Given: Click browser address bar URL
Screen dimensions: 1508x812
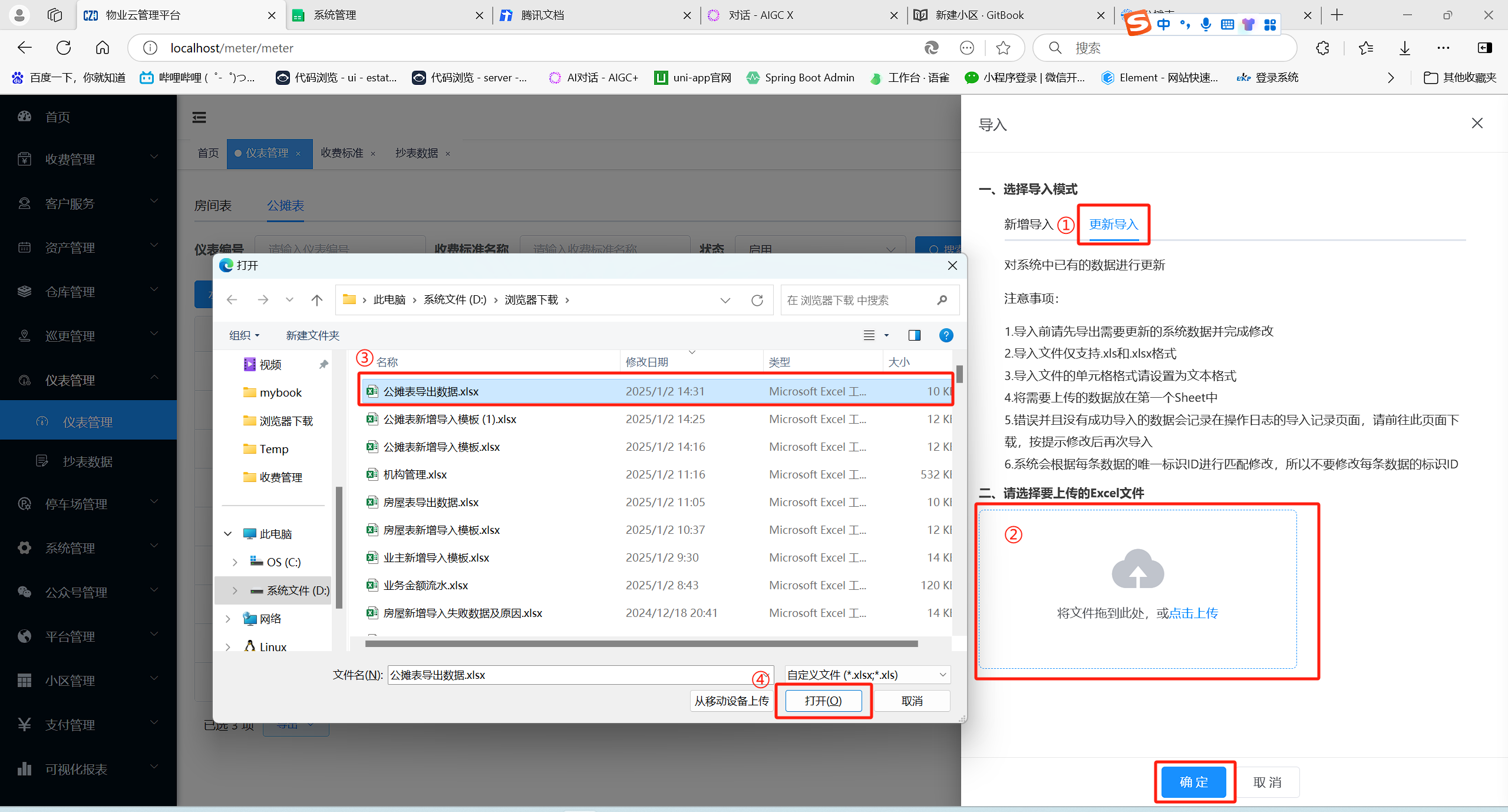Looking at the screenshot, I should coord(232,48).
